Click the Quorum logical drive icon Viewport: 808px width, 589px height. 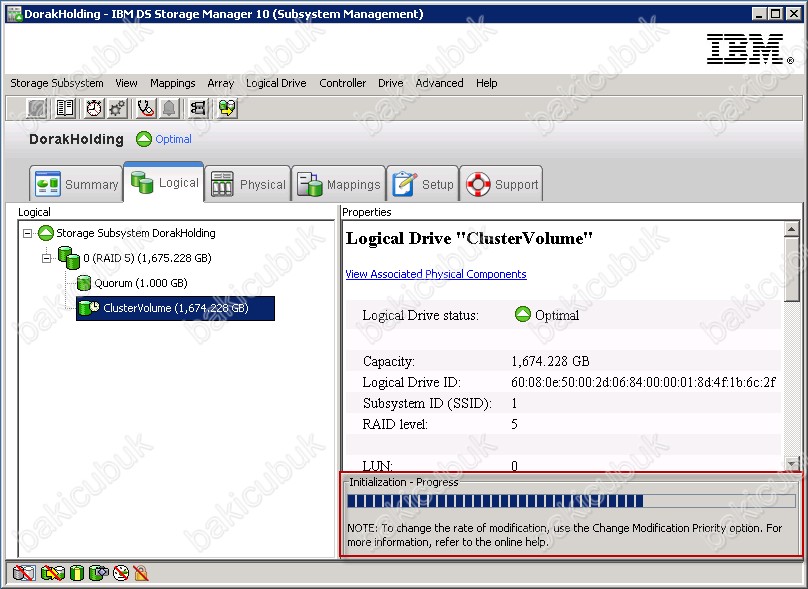(x=83, y=283)
